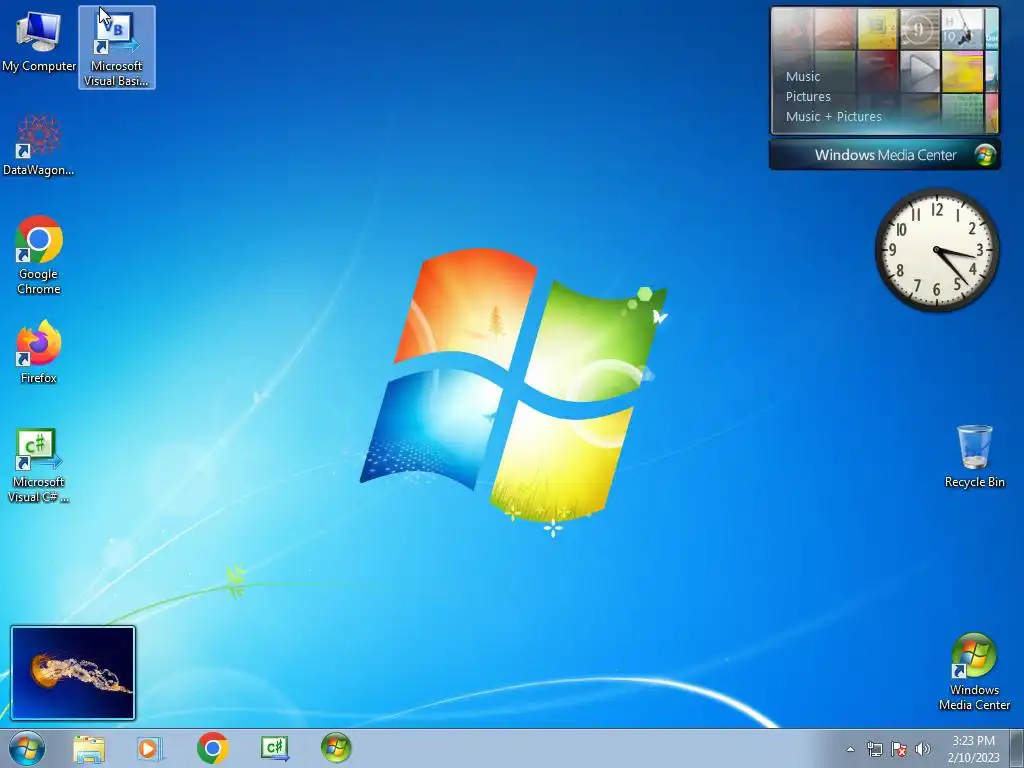Select the Google Chrome desktop shortcut

point(39,255)
